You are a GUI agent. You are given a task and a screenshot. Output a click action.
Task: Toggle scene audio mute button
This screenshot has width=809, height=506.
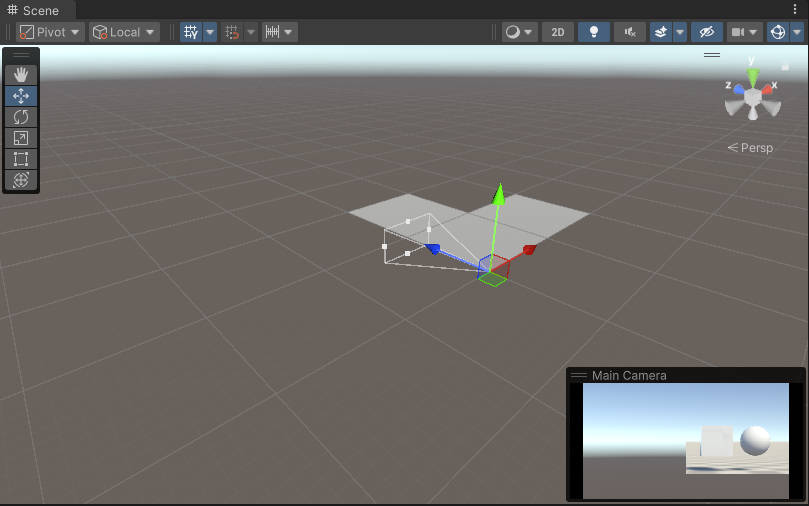629,32
